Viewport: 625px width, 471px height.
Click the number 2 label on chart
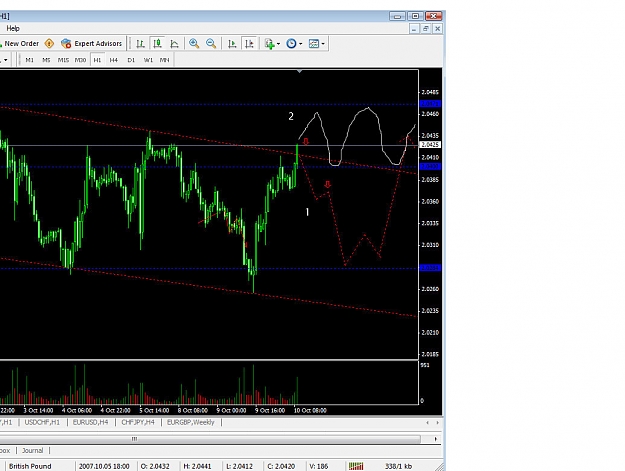pyautogui.click(x=291, y=116)
